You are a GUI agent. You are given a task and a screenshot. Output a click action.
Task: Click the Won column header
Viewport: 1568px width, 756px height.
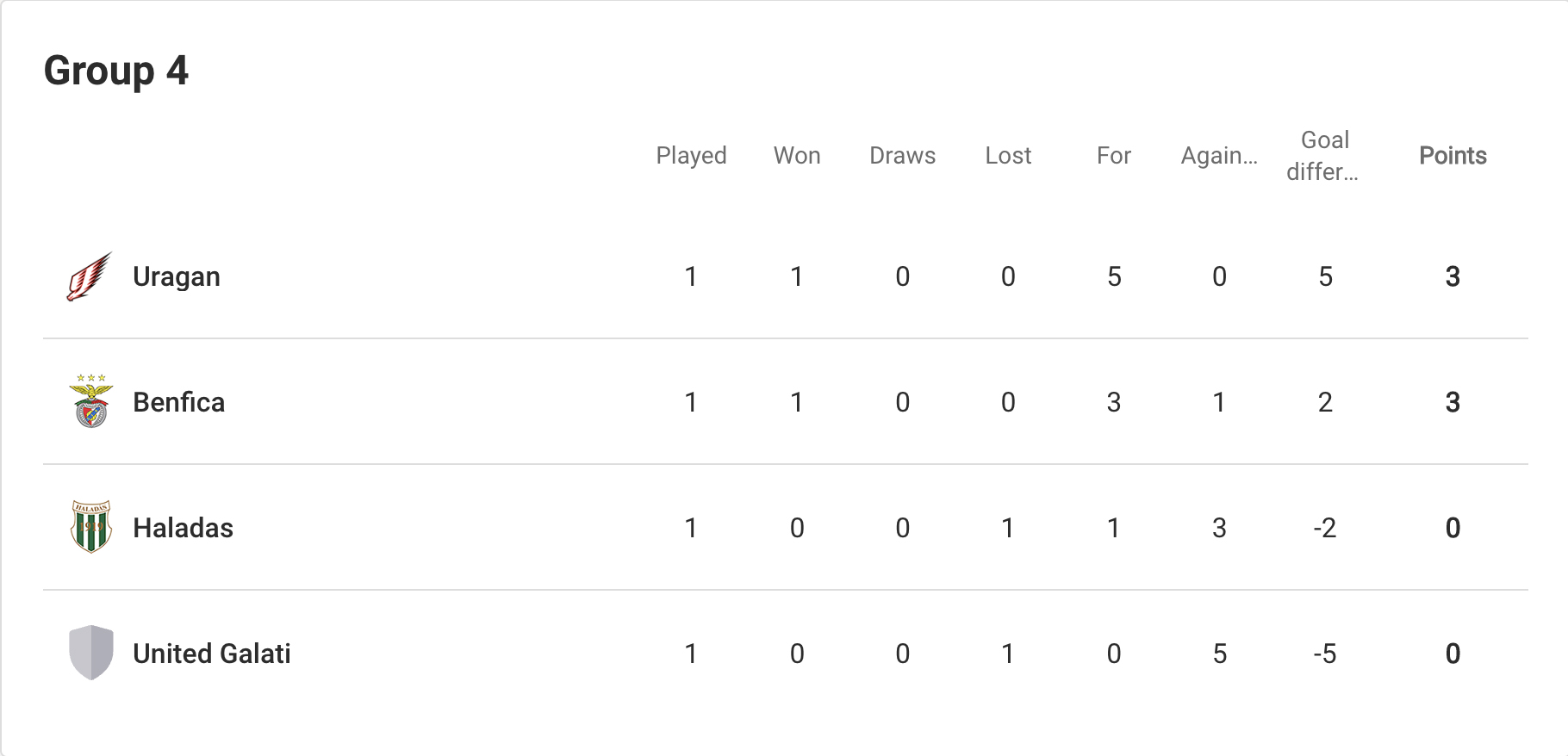[x=797, y=156]
